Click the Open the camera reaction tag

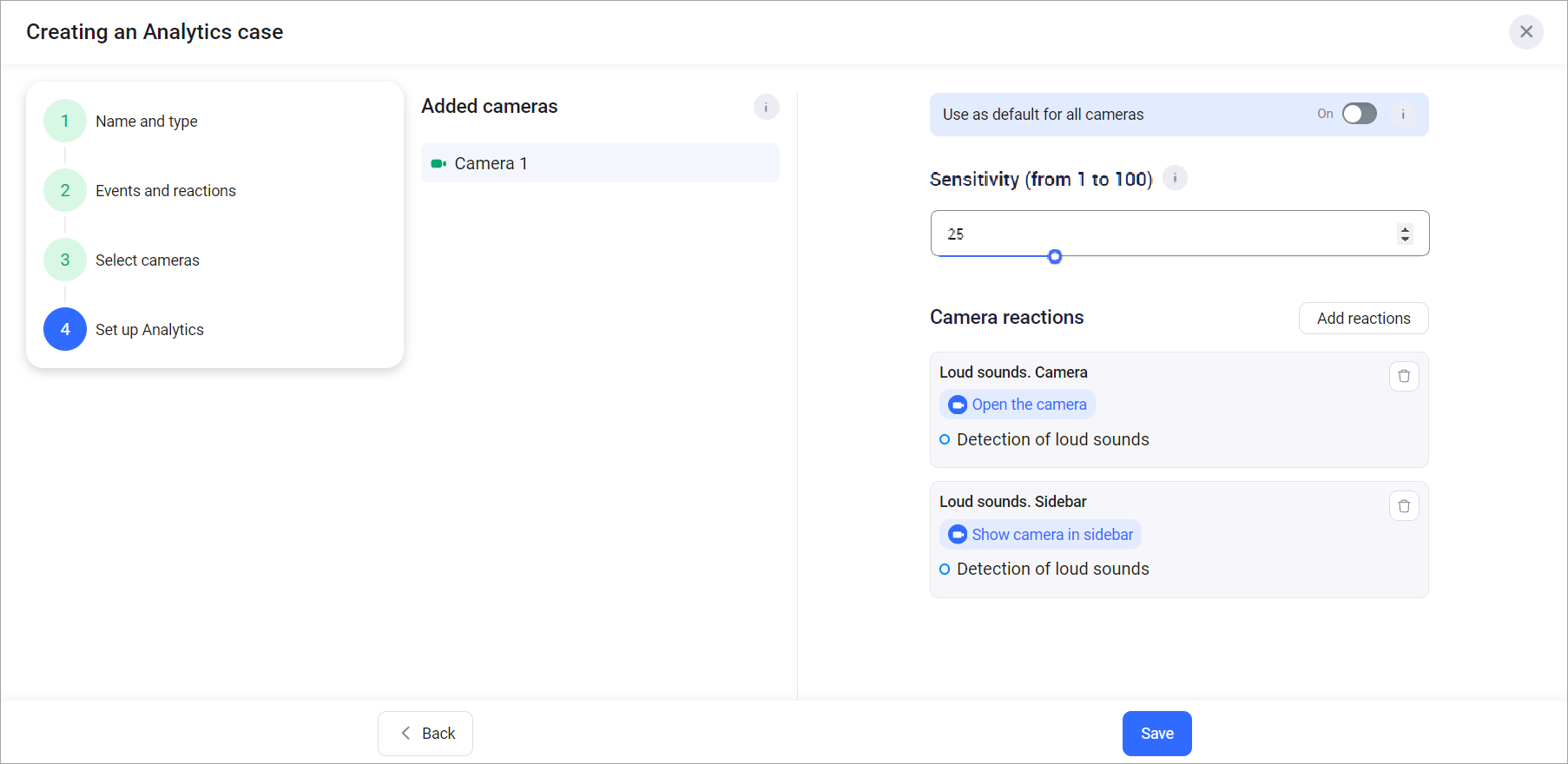pyautogui.click(x=1018, y=405)
